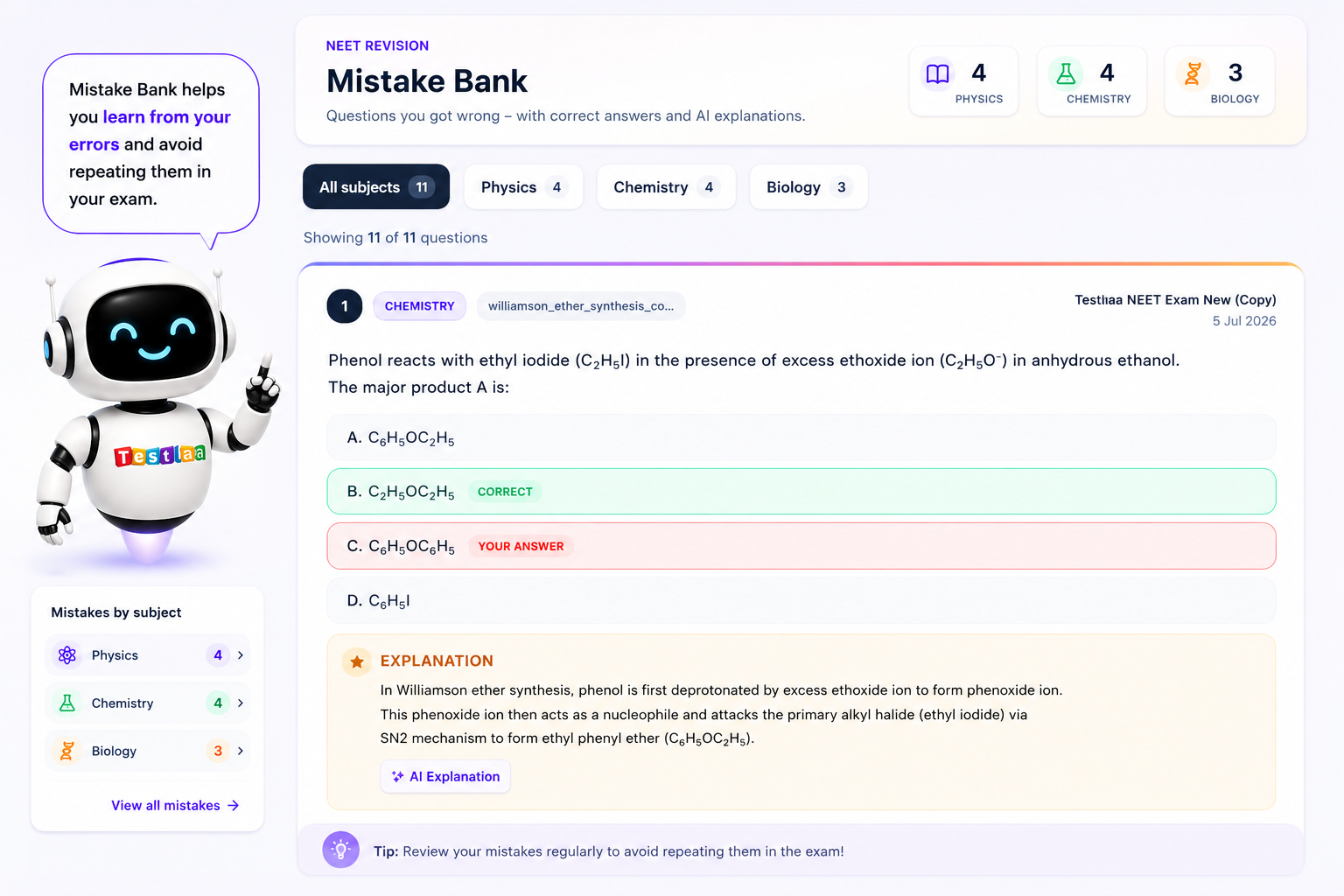This screenshot has width=1344, height=896.
Task: Select option B marked CORRECT
Action: pyautogui.click(x=801, y=492)
